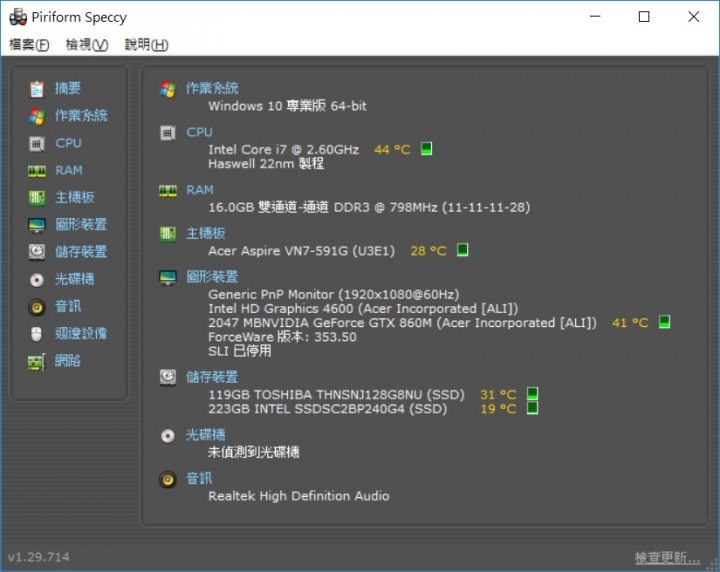The image size is (720, 572).
Task: Select CPU in the sidebar
Action: coord(68,143)
